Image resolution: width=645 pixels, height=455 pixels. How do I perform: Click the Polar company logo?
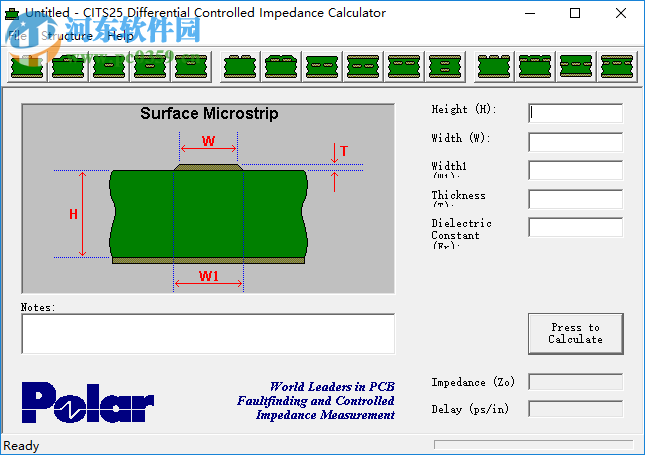pyautogui.click(x=88, y=402)
